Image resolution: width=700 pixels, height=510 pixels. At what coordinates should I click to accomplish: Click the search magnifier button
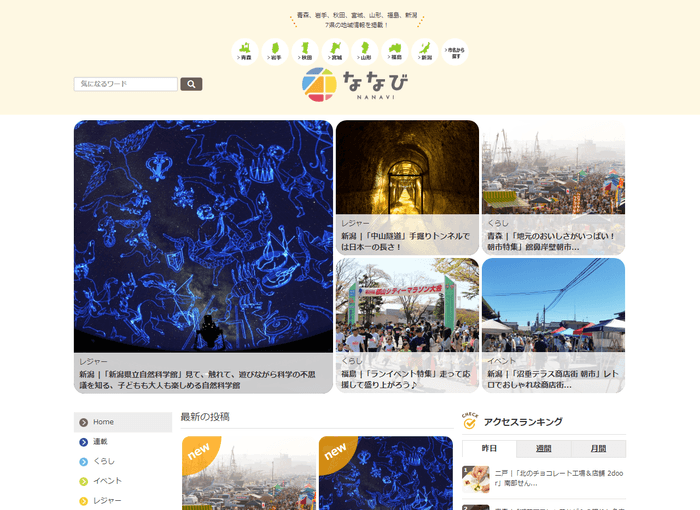191,85
